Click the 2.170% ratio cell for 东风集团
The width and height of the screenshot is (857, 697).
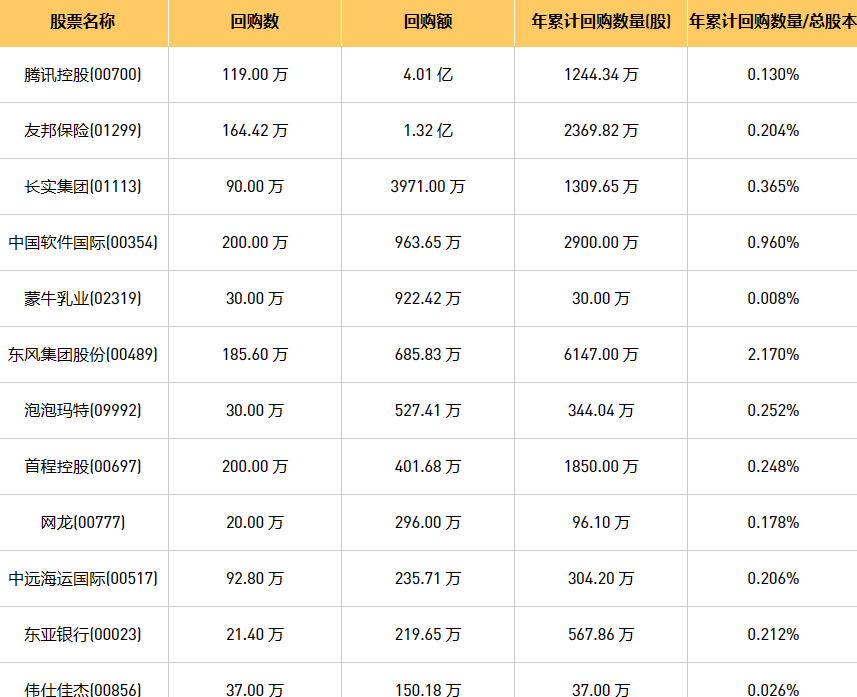tap(773, 354)
